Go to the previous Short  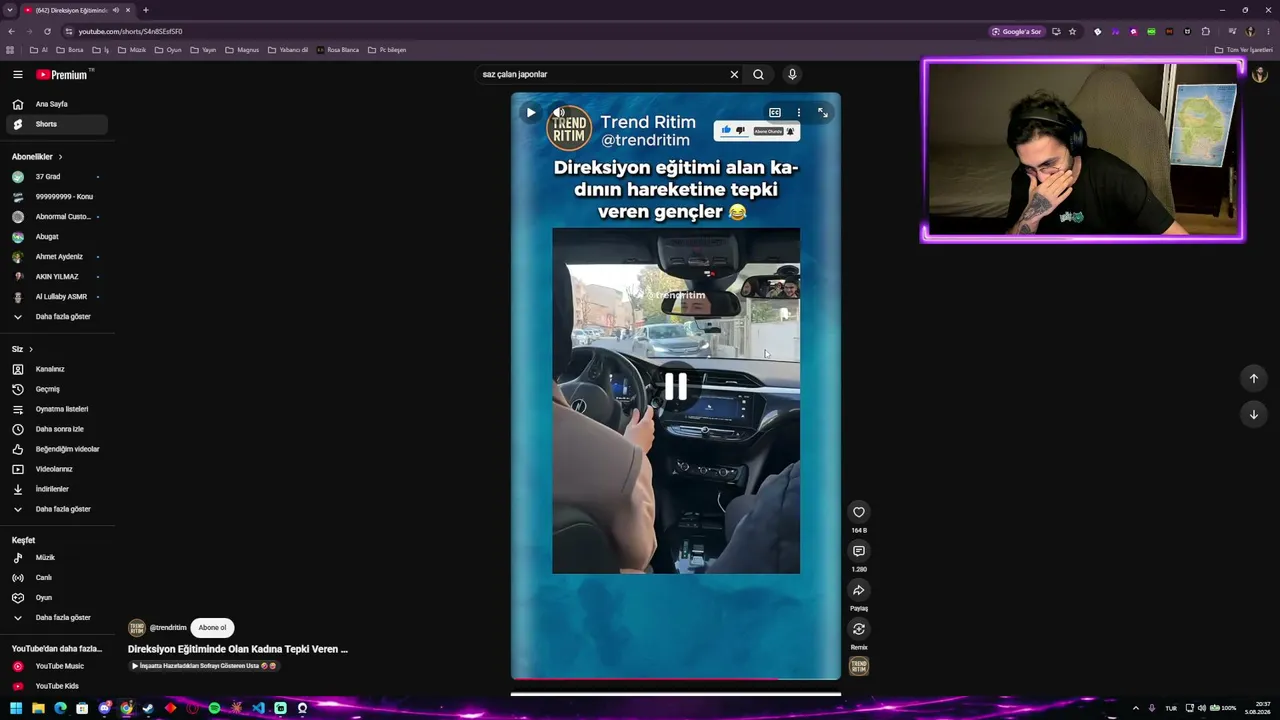[1254, 378]
